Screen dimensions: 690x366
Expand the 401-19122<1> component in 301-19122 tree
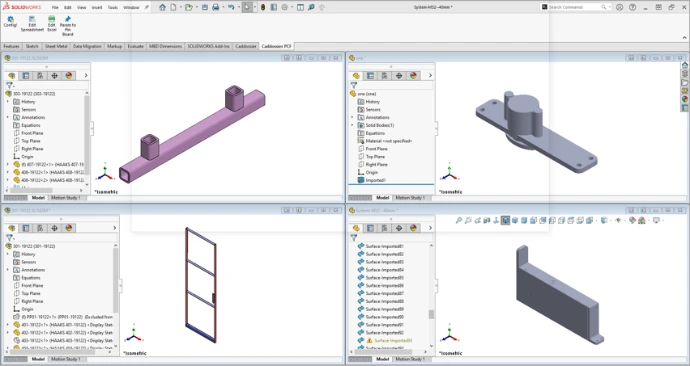click(7, 325)
